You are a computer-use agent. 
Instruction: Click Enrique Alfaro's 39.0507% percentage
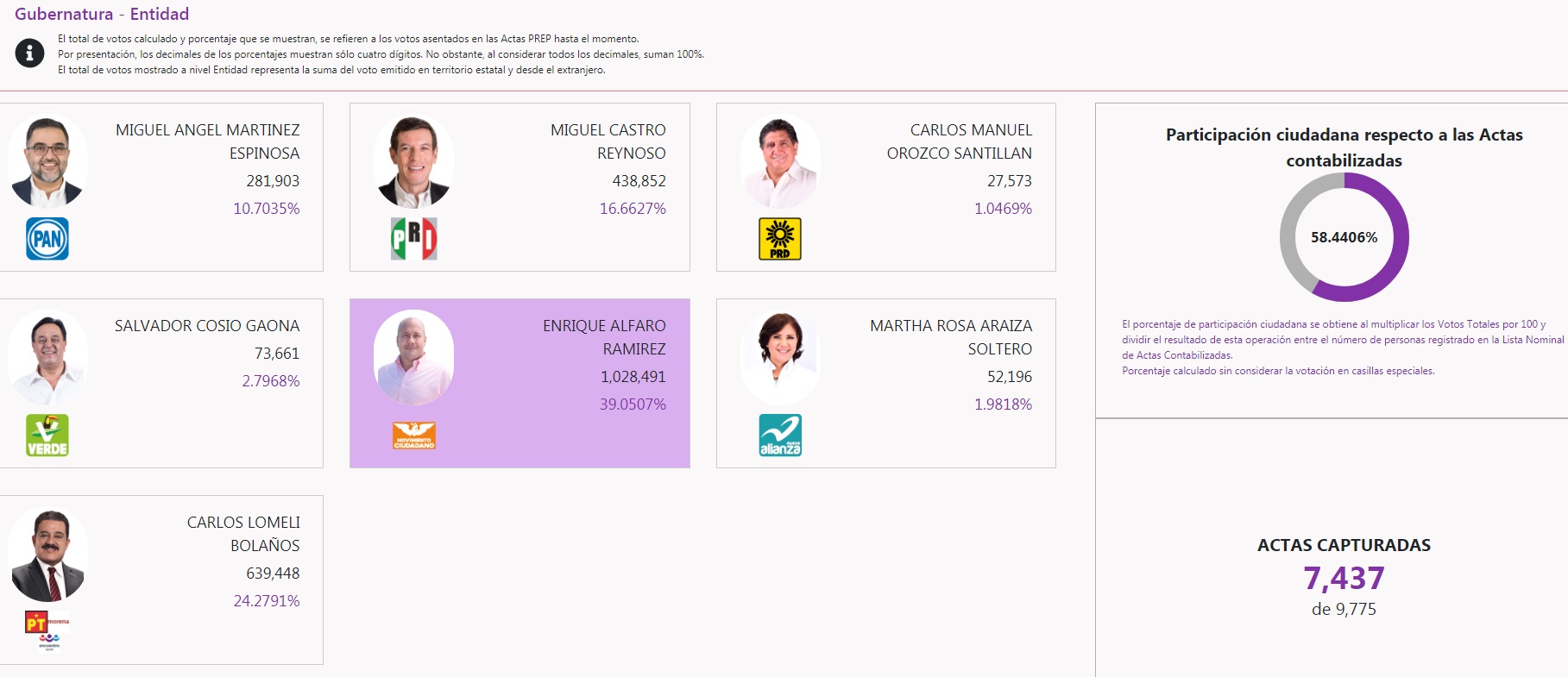coord(633,404)
